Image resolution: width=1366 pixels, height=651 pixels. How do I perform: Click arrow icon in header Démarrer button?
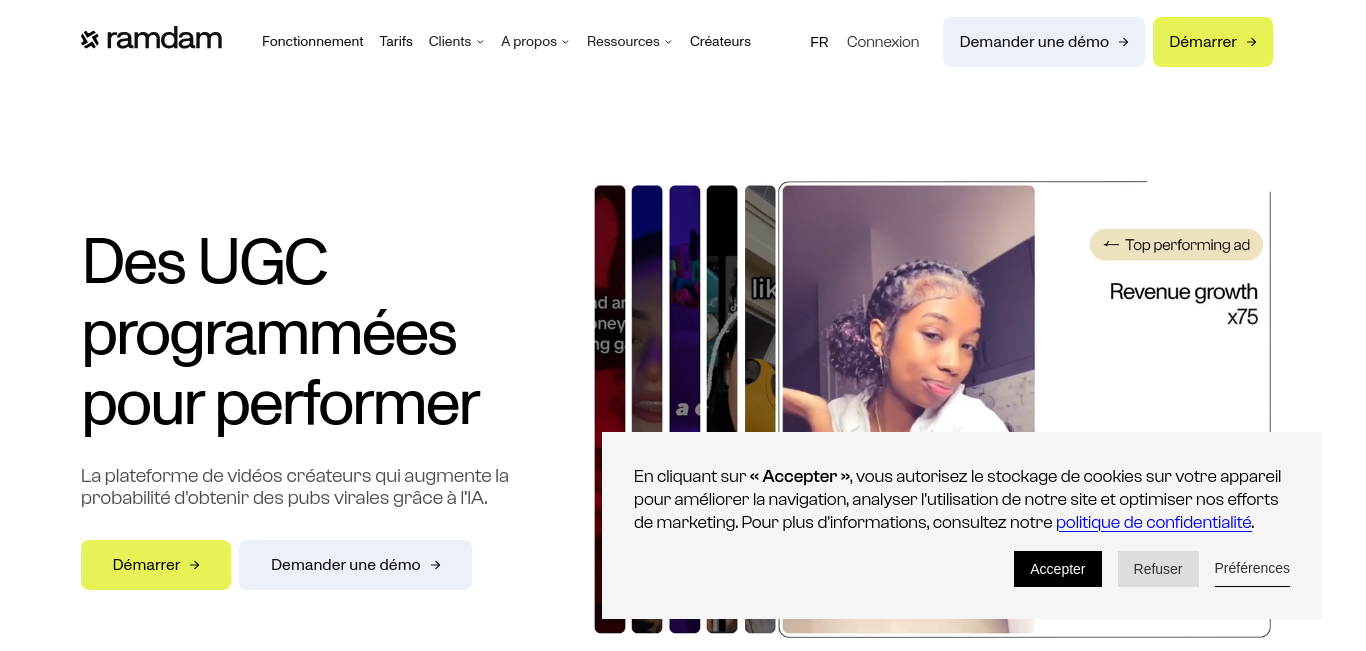(x=1251, y=42)
